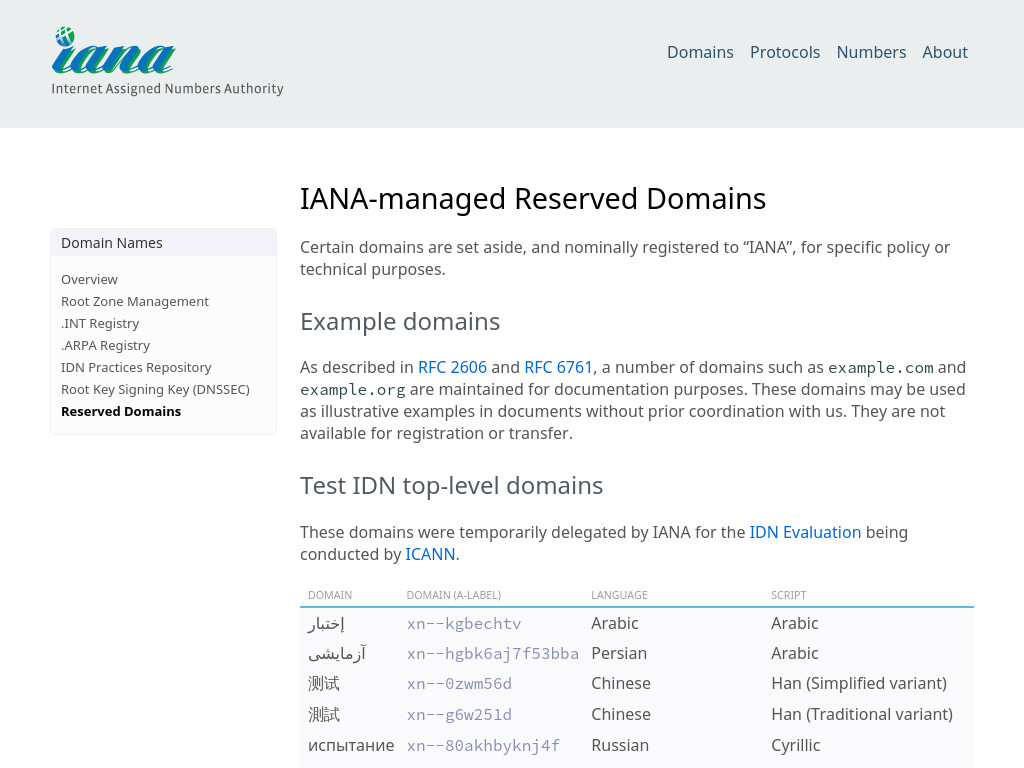Click the Cyrillic script cell
This screenshot has width=1024, height=768.
(795, 745)
